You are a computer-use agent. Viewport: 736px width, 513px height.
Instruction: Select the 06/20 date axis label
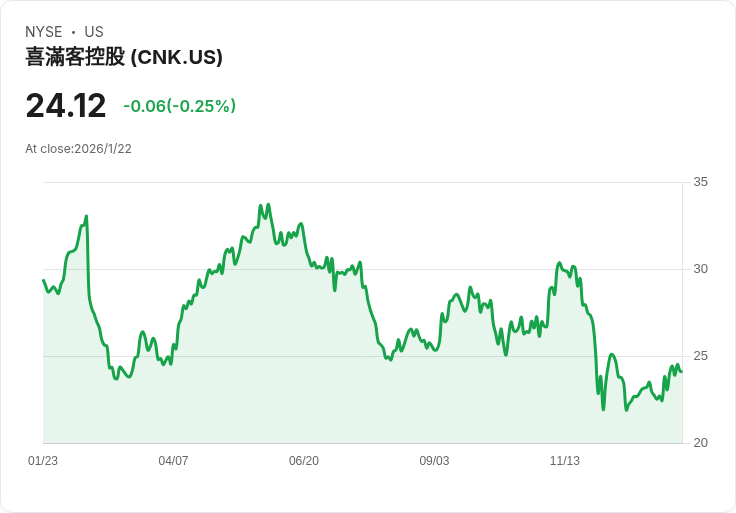pyautogui.click(x=304, y=461)
